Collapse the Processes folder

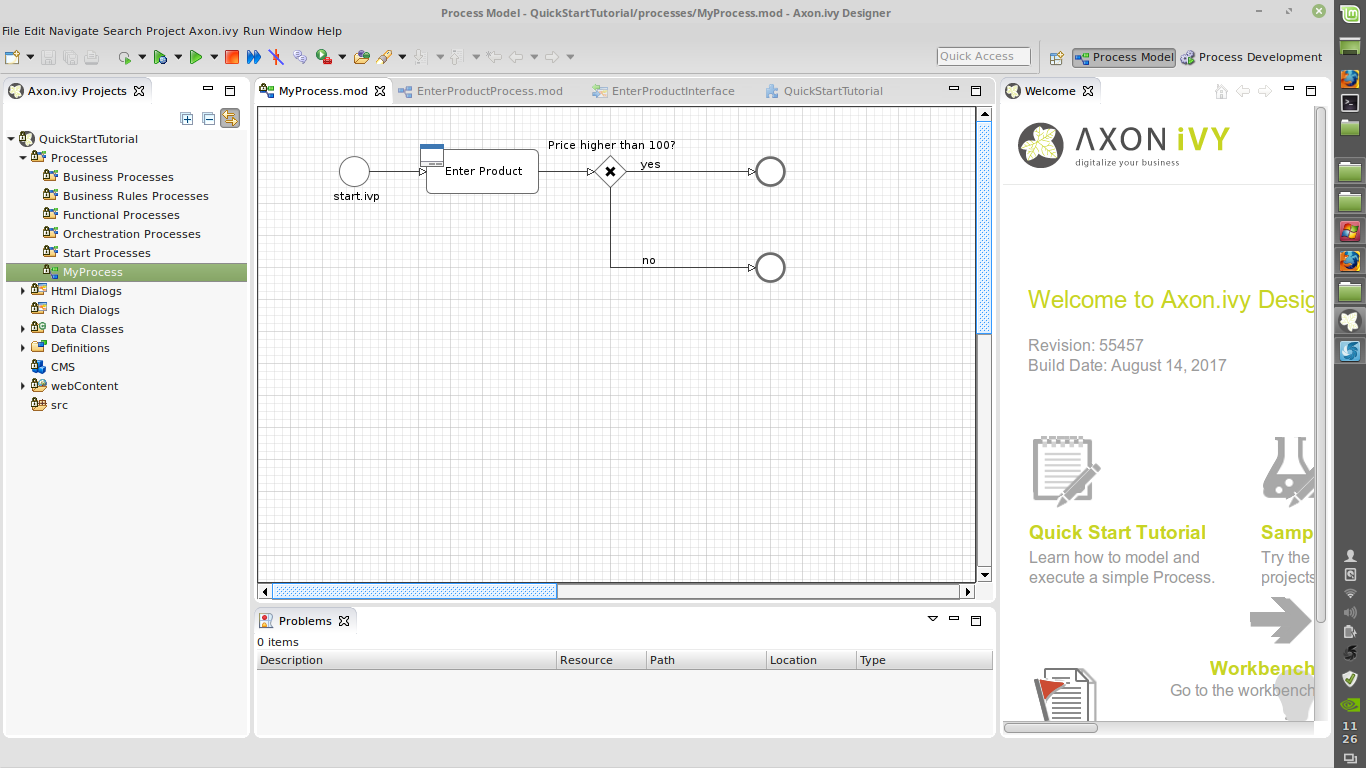[x=23, y=158]
